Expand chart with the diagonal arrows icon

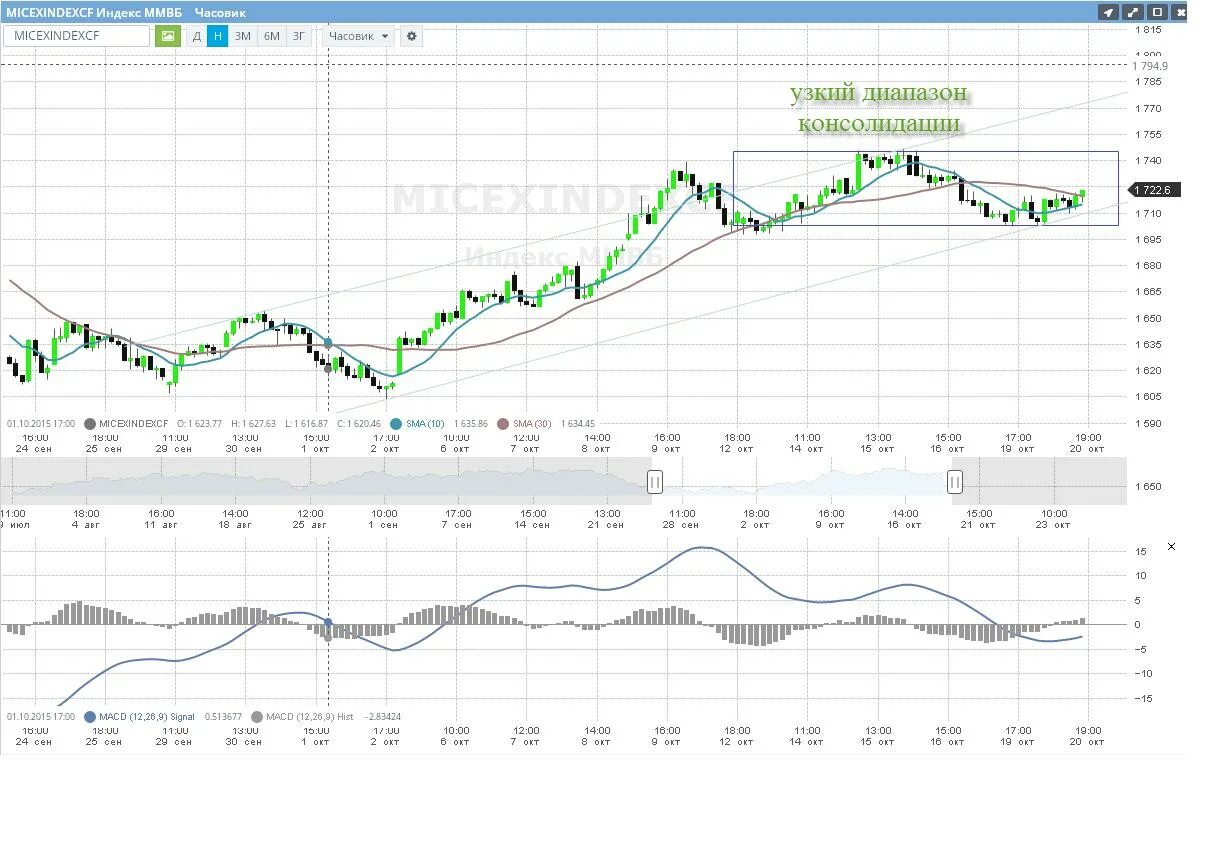[1132, 12]
